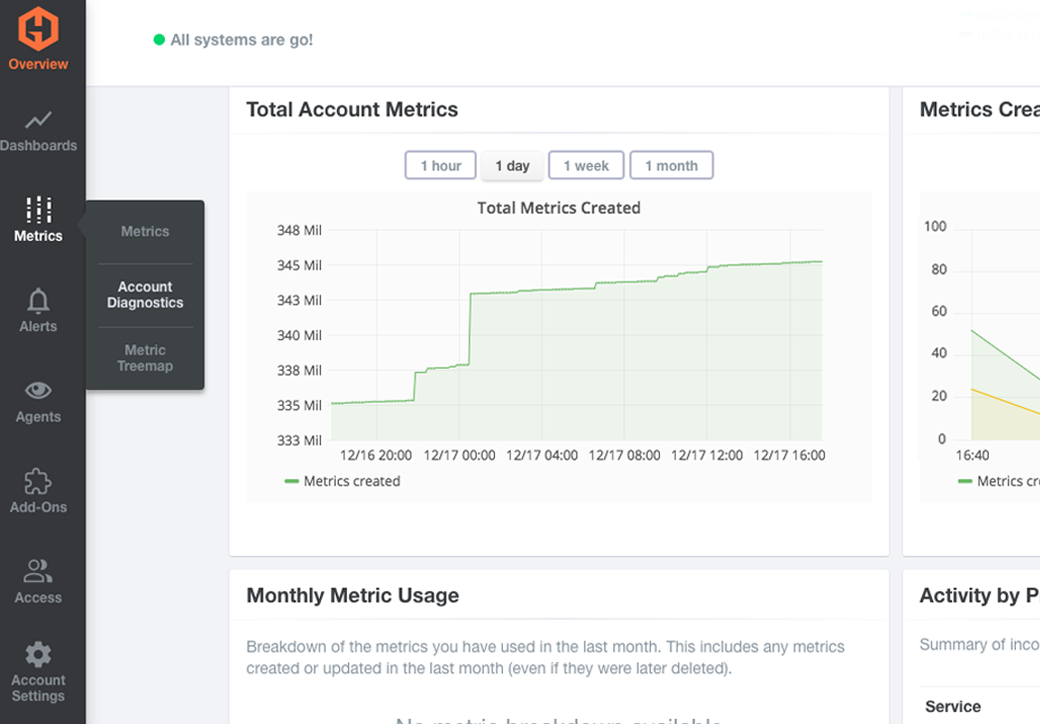Select the Metrics sidebar icon

(38, 210)
